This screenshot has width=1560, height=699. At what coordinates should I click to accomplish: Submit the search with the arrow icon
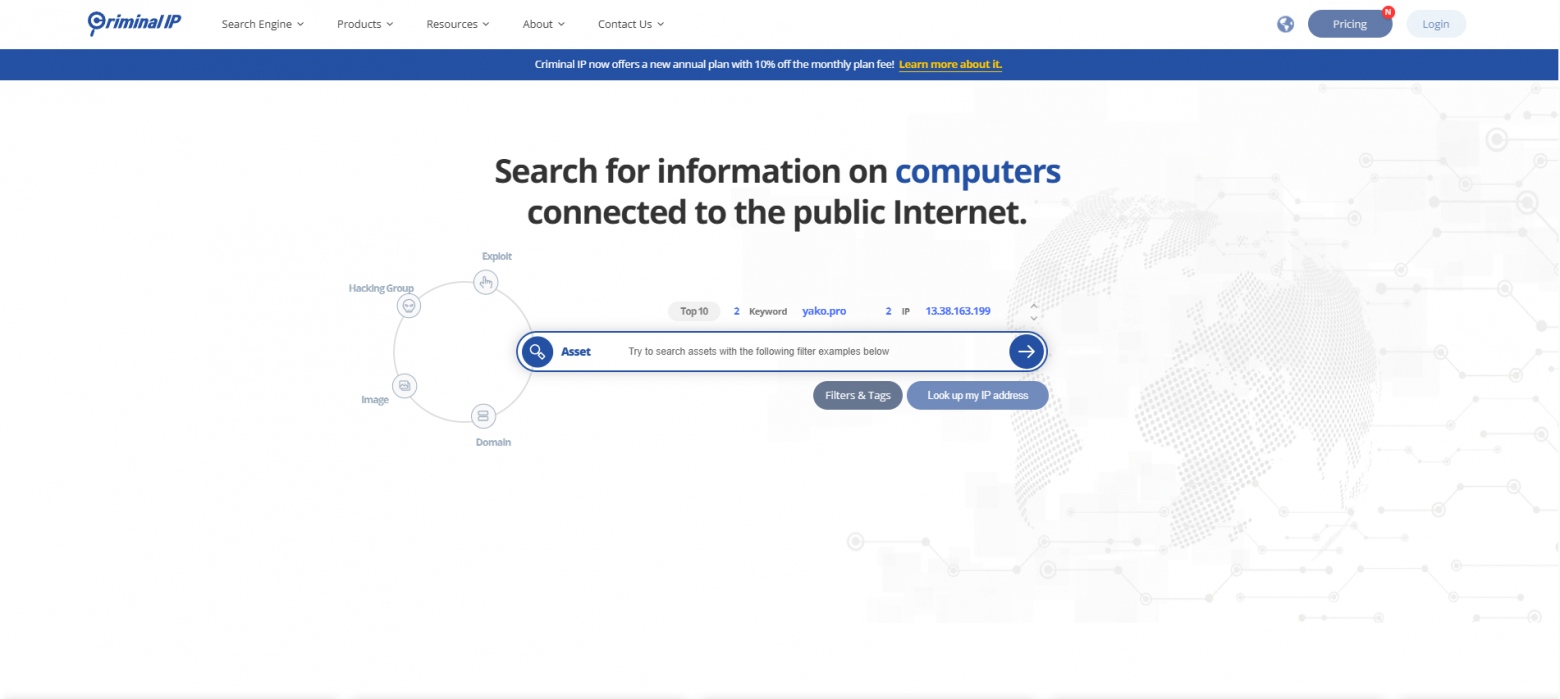pos(1026,351)
